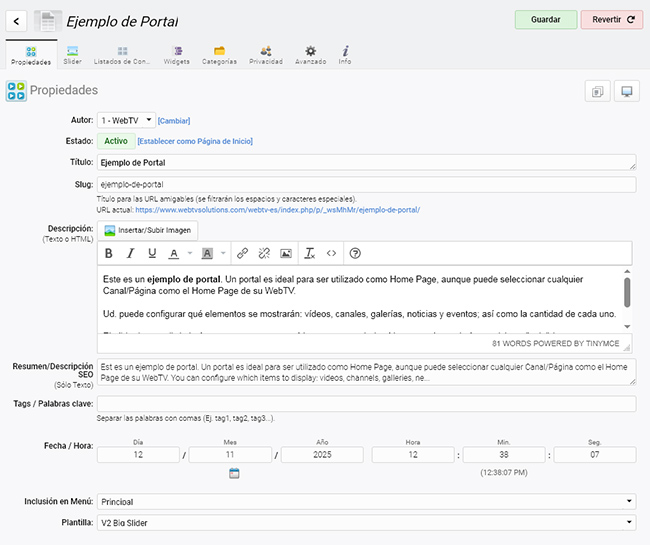The image size is (650, 545).
Task: Click the duplicate page icon button
Action: point(597,91)
